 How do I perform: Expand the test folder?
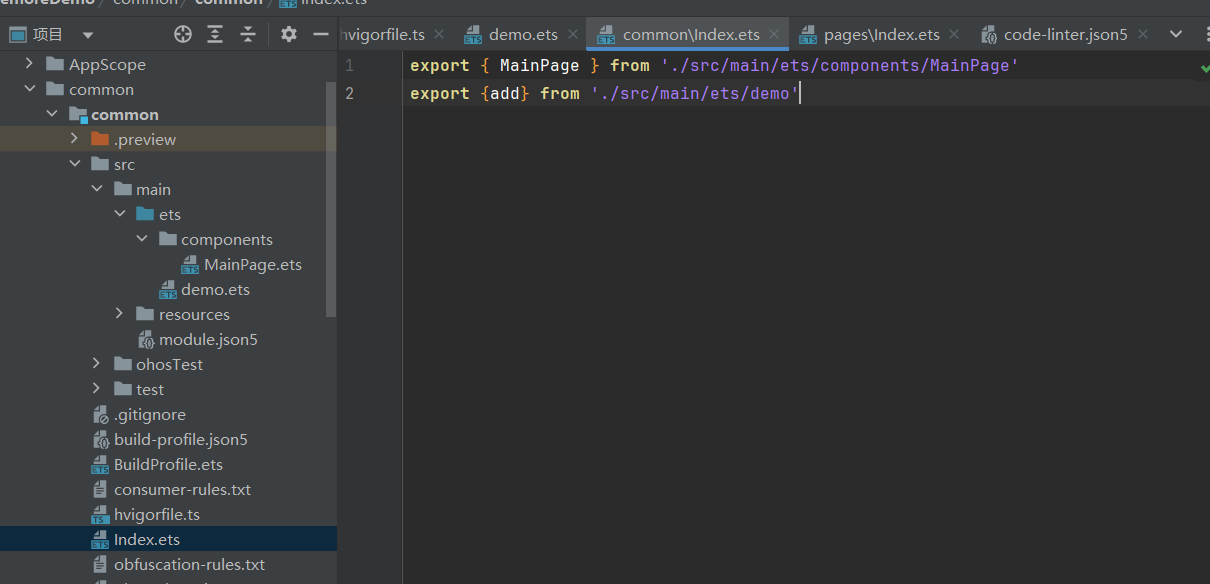pyautogui.click(x=97, y=389)
